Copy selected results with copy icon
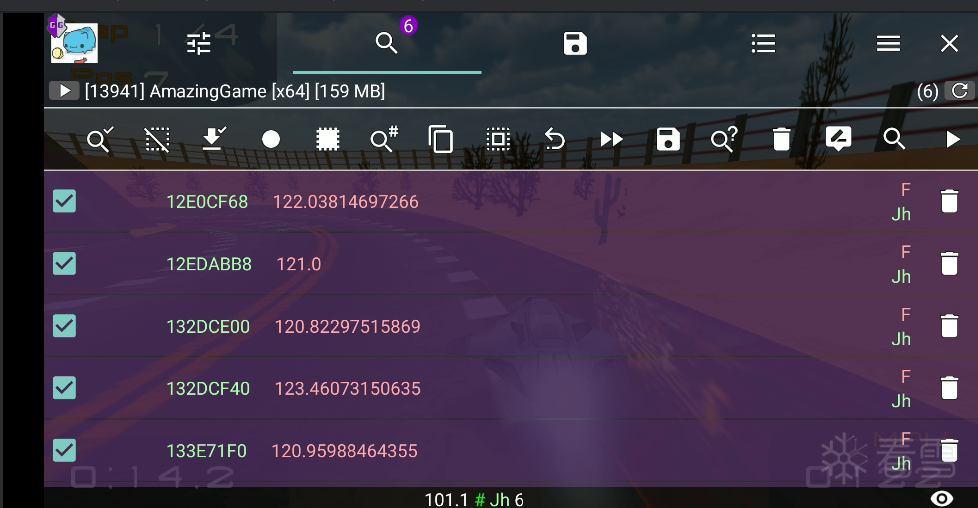978x508 pixels. click(x=441, y=139)
